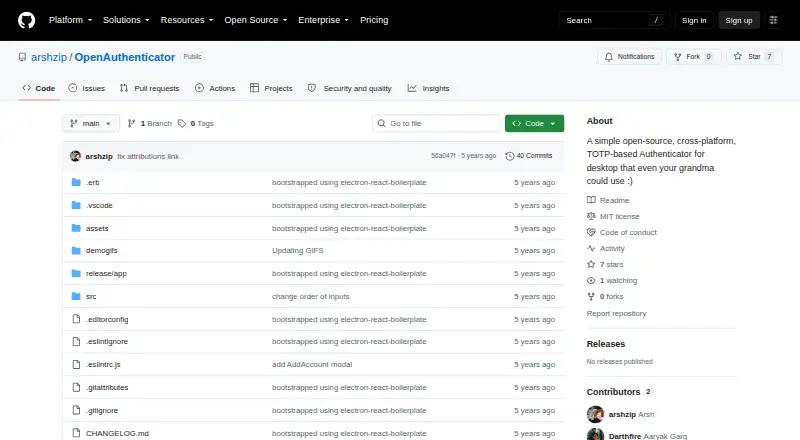Switch to the Issues tab
This screenshot has height=440, width=800.
[x=87, y=88]
